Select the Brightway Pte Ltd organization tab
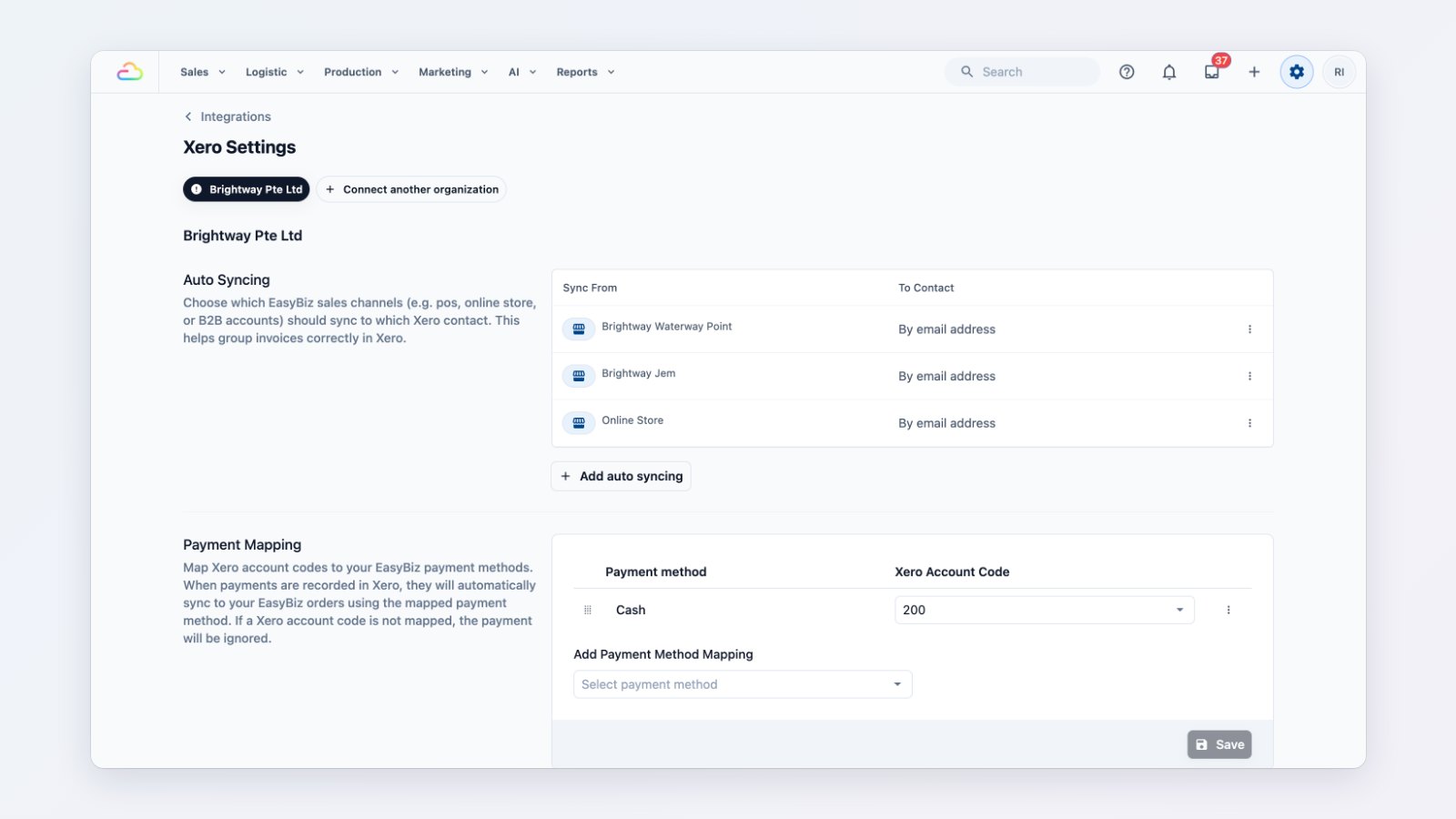 pyautogui.click(x=247, y=189)
